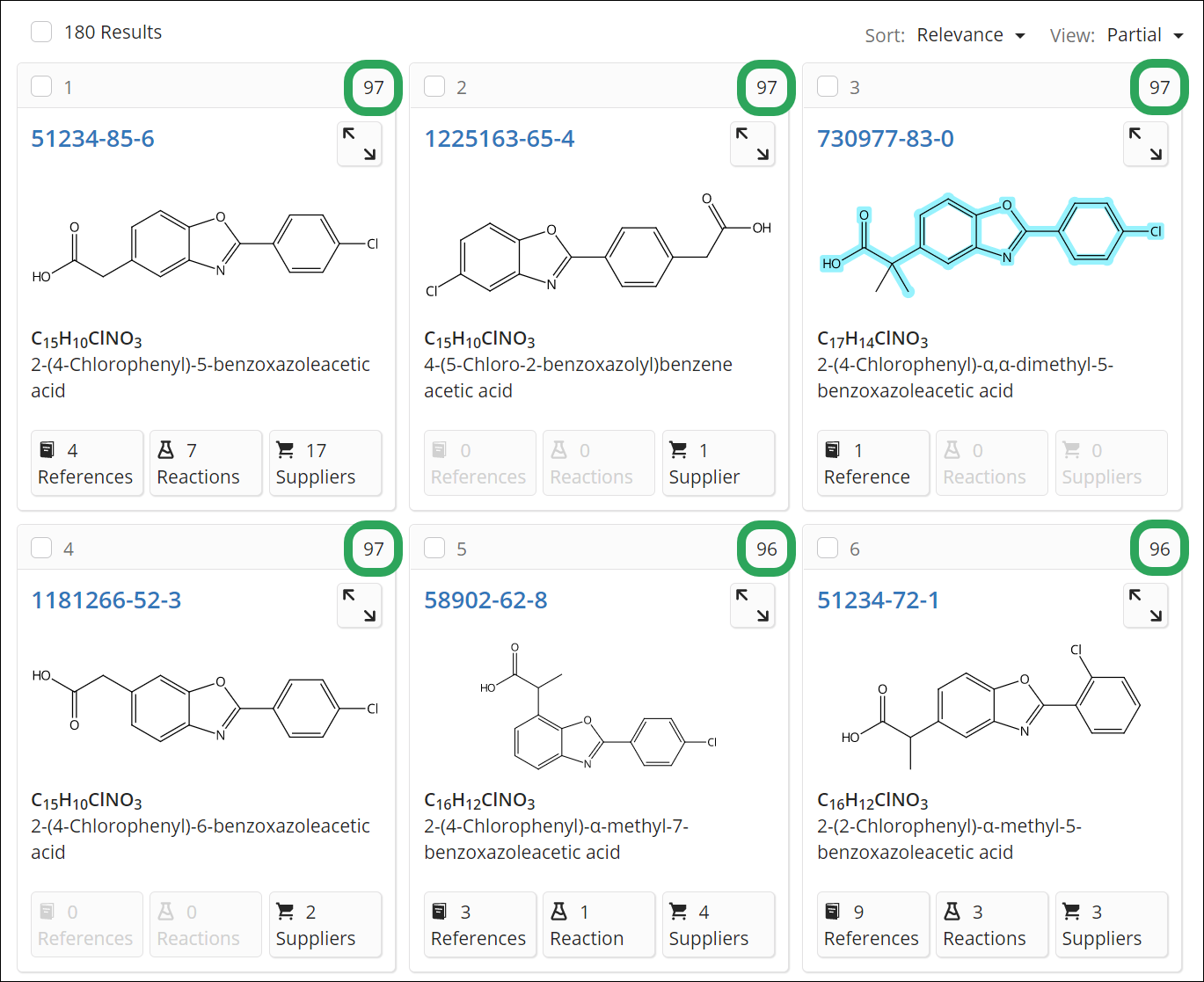Open CAS number 51234-85-6 link
This screenshot has width=1204, height=982.
click(92, 139)
